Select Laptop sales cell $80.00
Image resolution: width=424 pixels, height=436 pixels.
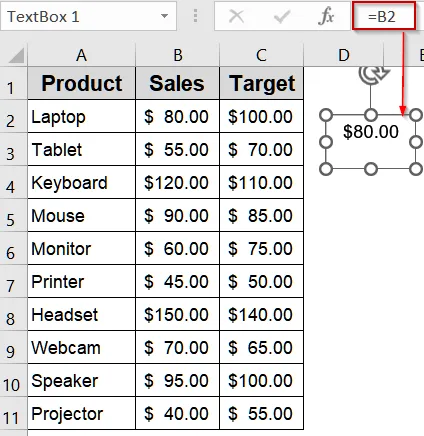click(x=178, y=116)
